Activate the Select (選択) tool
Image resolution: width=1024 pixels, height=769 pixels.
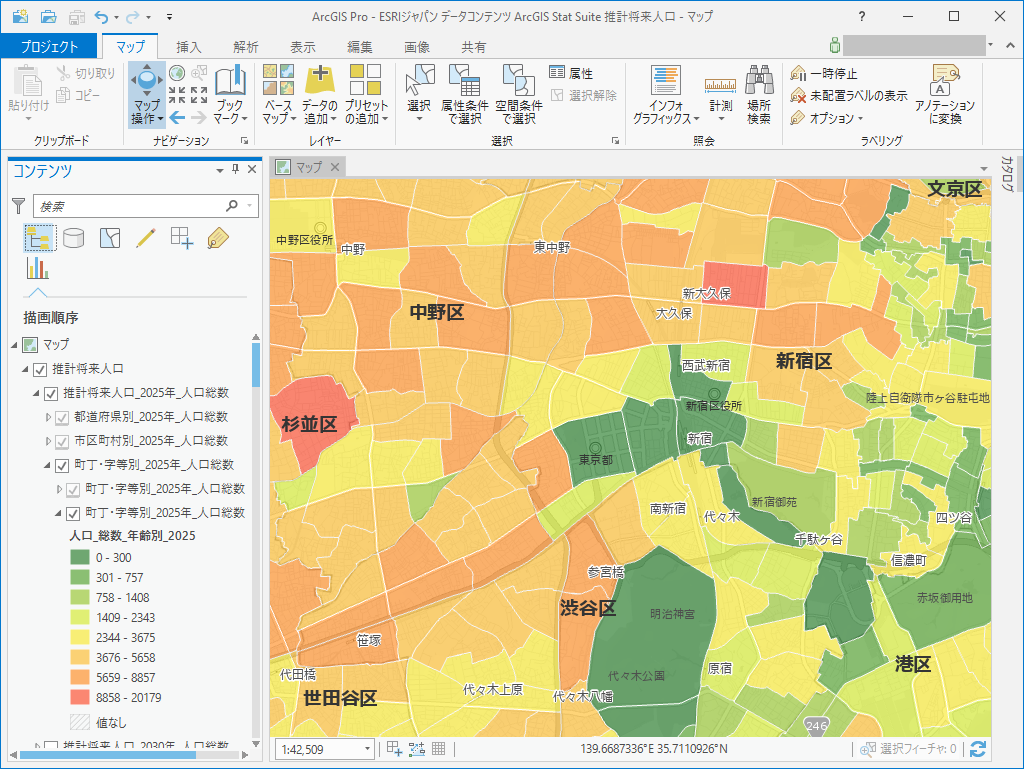419,94
